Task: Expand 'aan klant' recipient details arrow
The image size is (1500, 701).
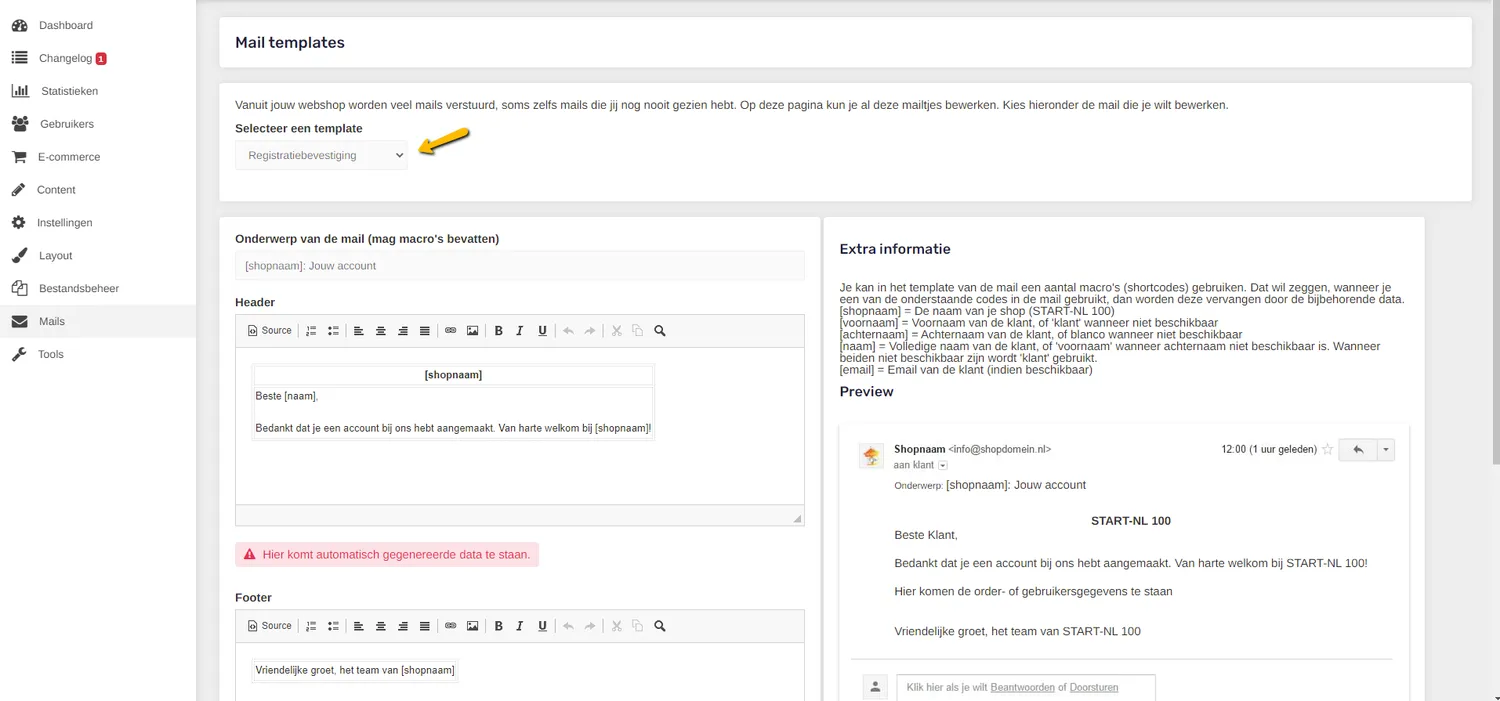Action: click(943, 466)
